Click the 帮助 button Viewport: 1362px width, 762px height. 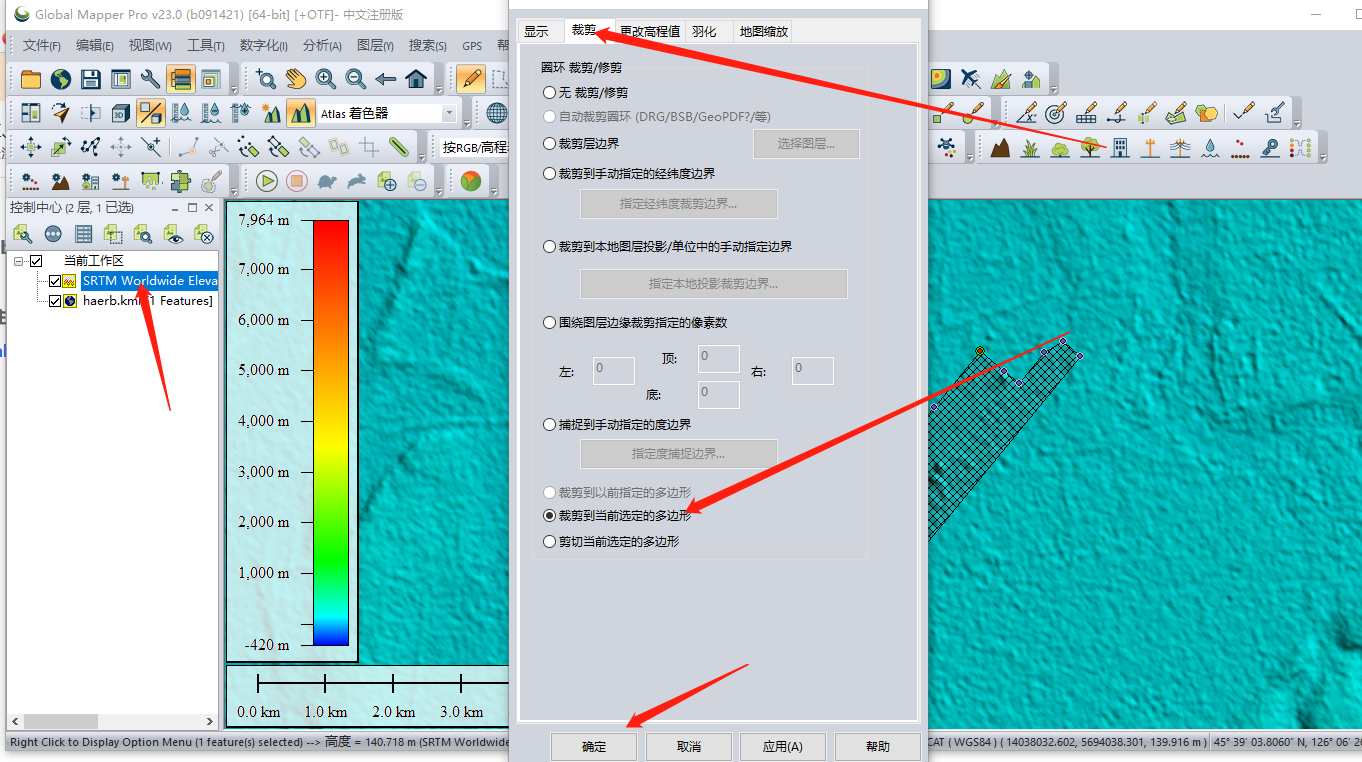(x=877, y=747)
